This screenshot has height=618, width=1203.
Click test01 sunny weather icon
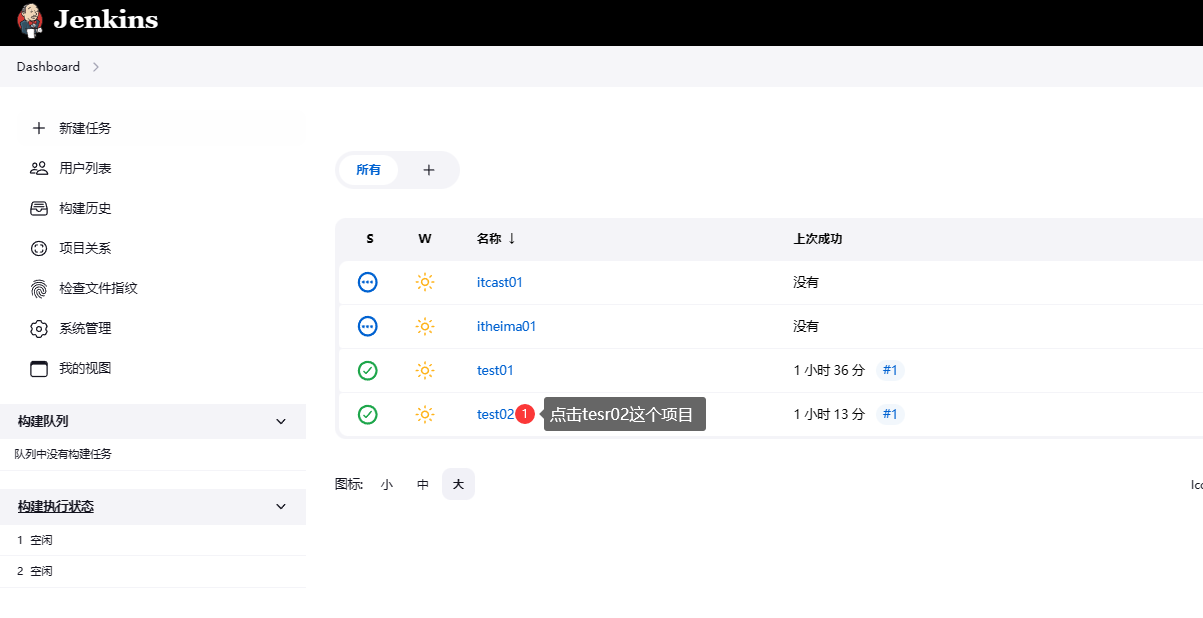[x=425, y=370]
